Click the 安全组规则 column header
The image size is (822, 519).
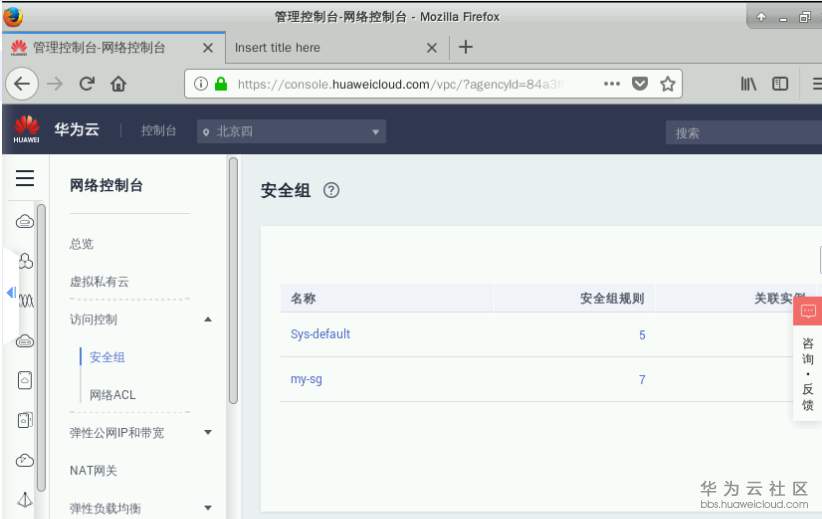(612, 298)
